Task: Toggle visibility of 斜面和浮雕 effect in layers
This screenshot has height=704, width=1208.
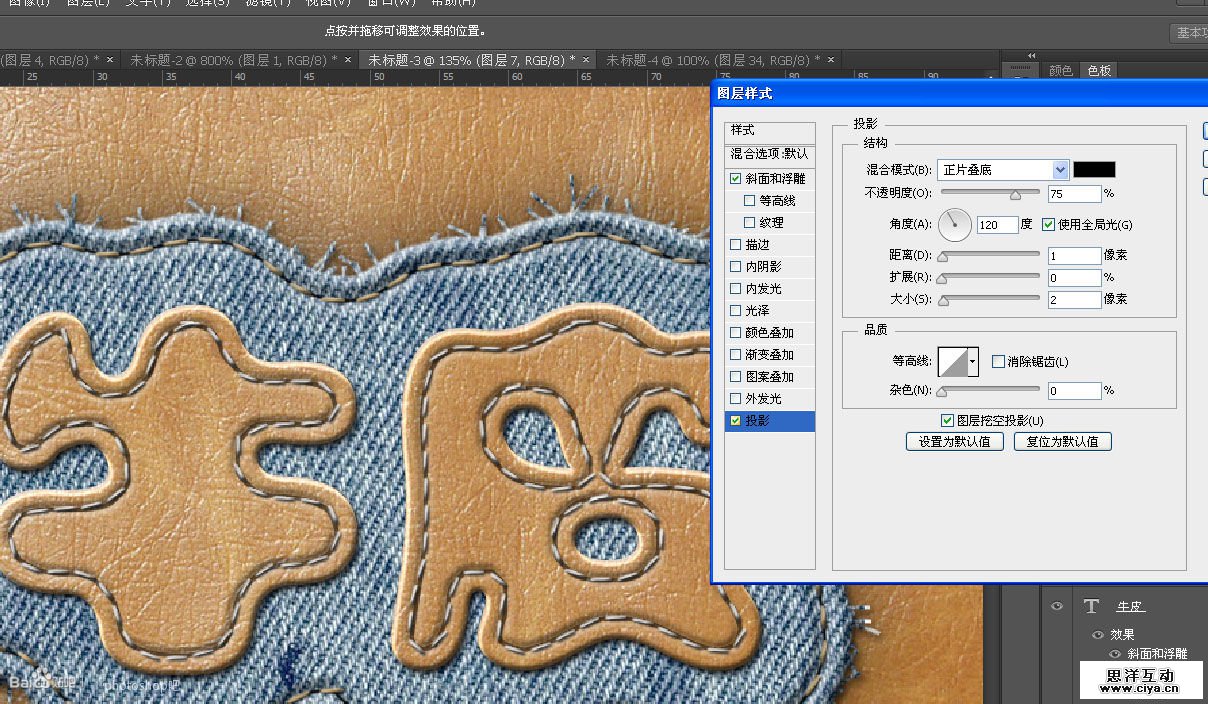Action: 1114,654
